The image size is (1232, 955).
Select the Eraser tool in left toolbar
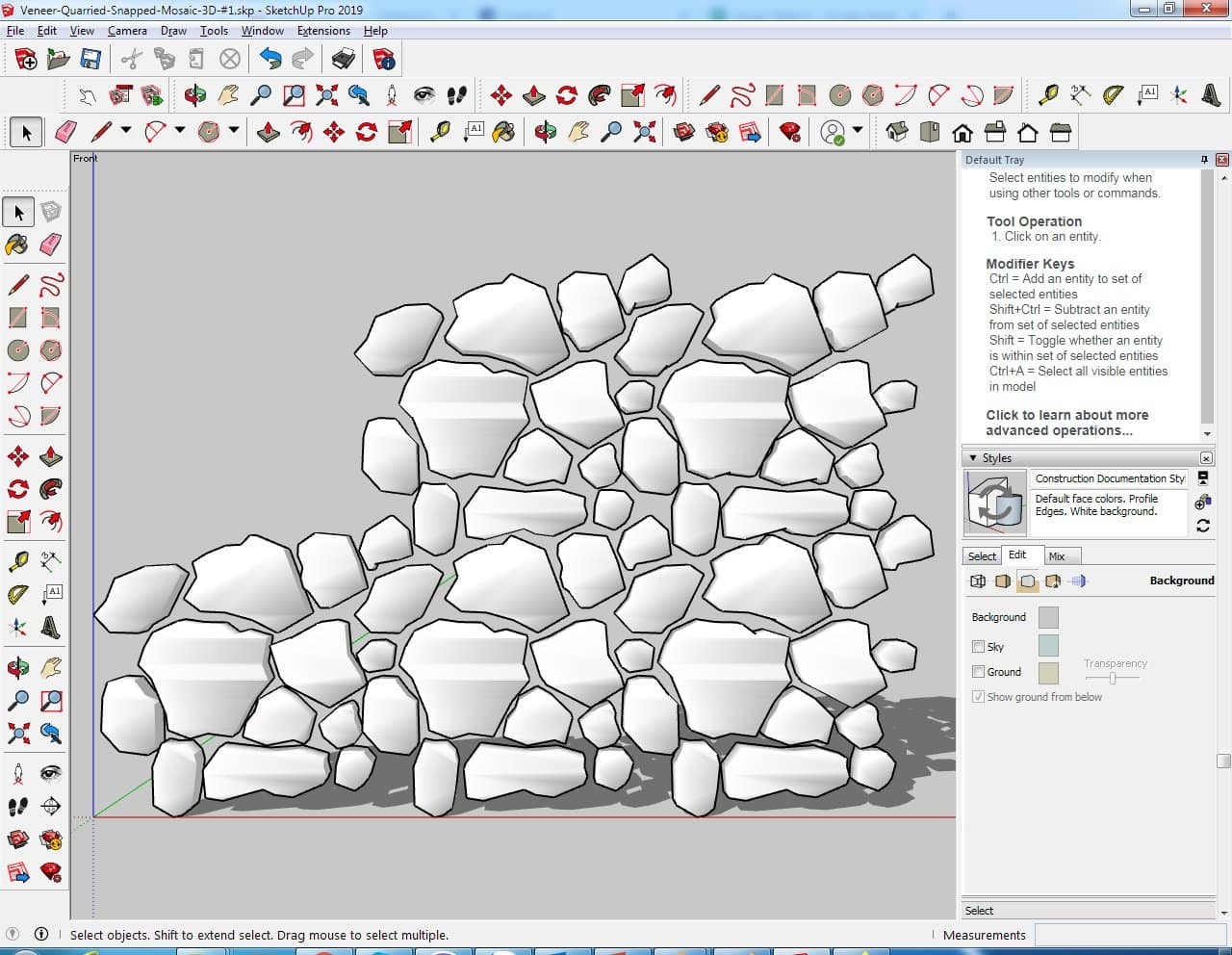(x=51, y=245)
